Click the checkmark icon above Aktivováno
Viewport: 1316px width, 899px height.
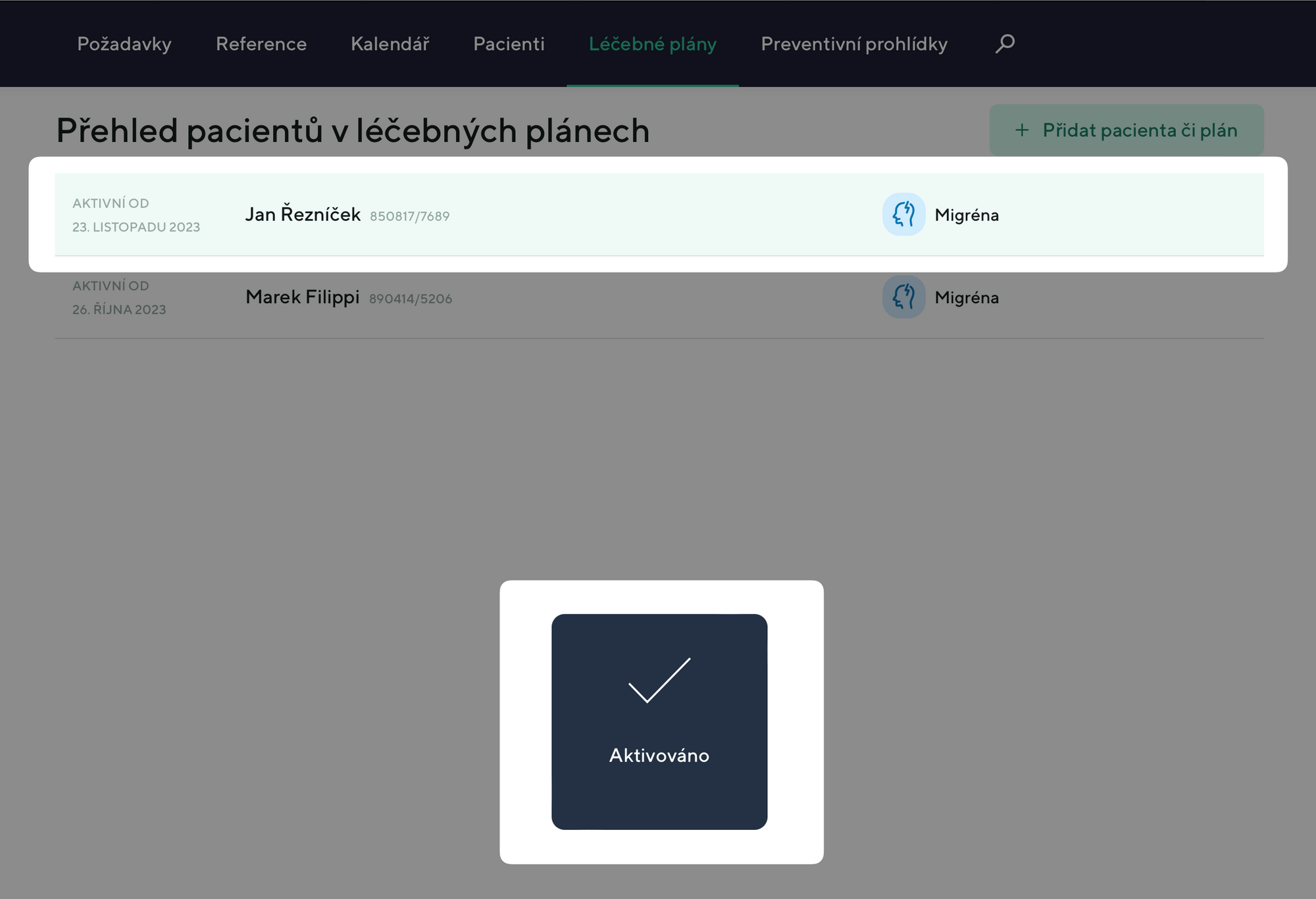(x=659, y=680)
